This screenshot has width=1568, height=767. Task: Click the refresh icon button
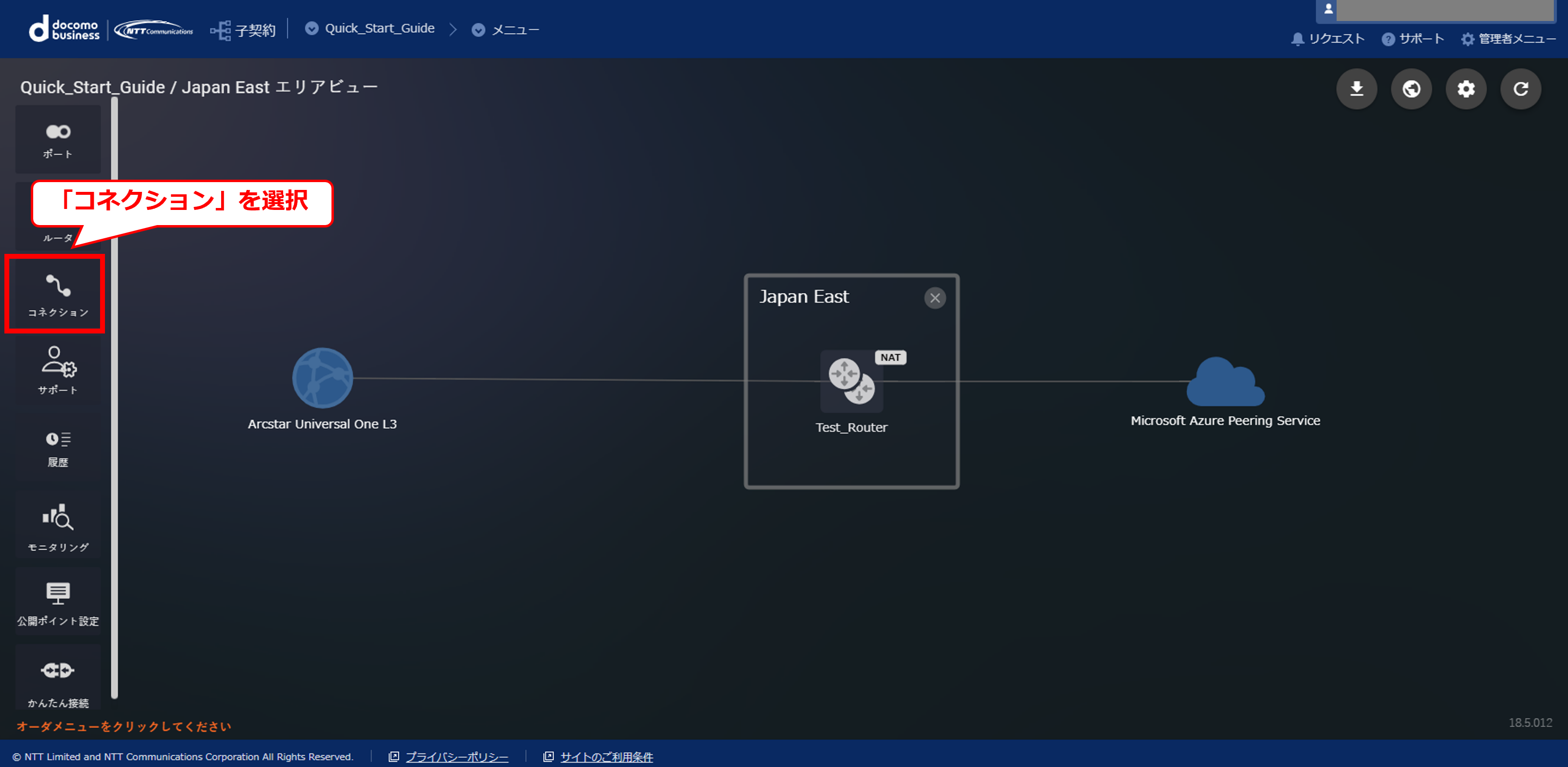point(1521,89)
